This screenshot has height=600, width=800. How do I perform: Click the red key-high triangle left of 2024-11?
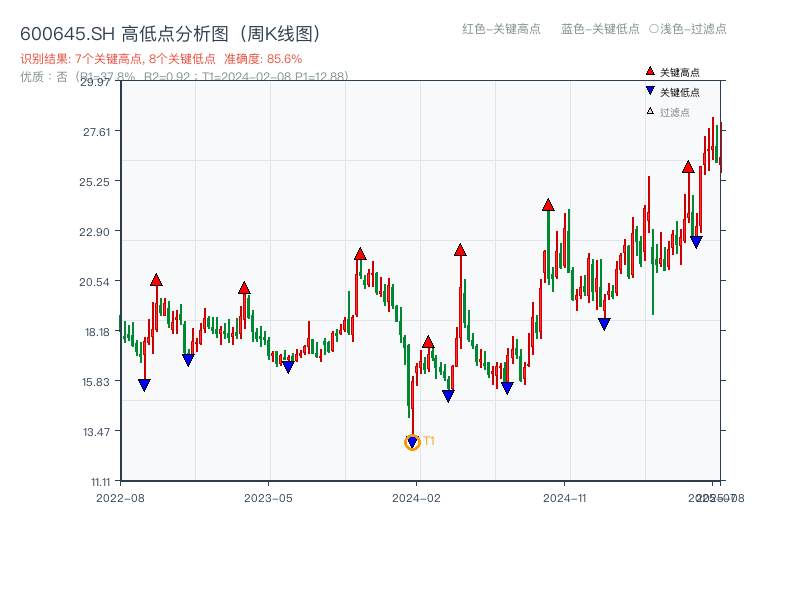[x=548, y=205]
